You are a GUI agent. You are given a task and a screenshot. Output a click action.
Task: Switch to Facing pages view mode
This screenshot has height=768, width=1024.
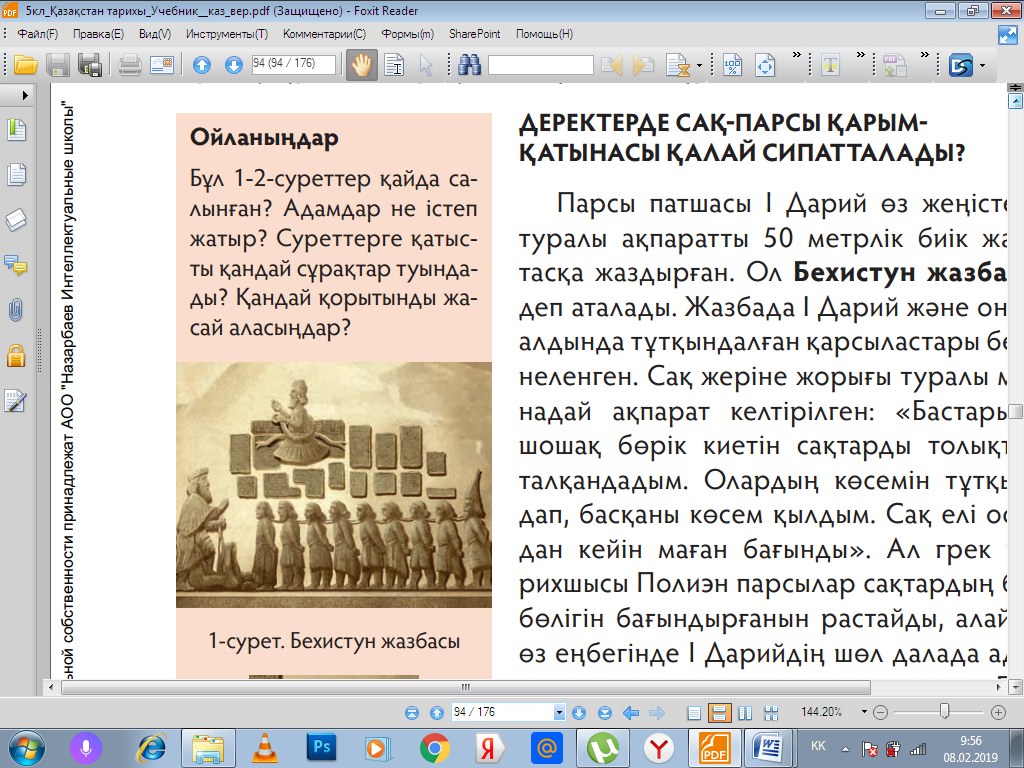tap(745, 712)
